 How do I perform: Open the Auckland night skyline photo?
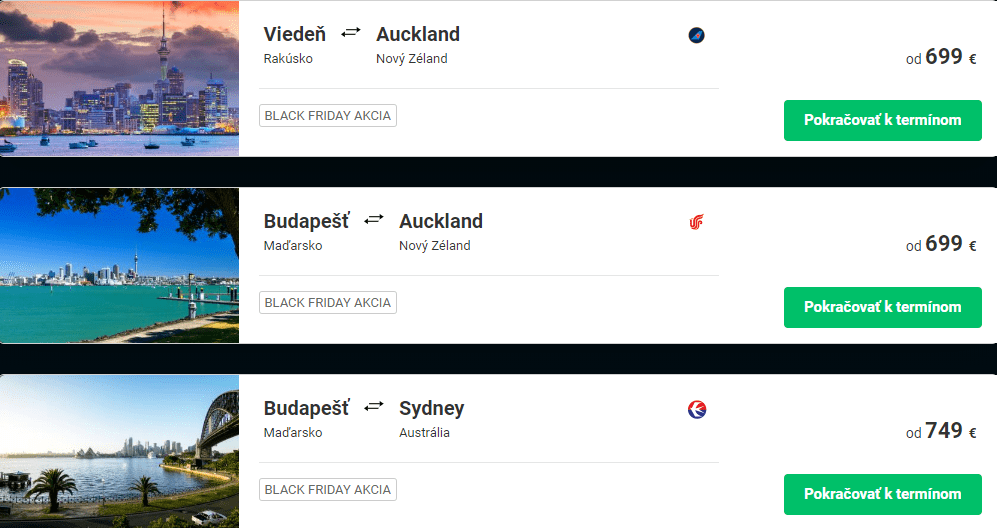[119, 79]
